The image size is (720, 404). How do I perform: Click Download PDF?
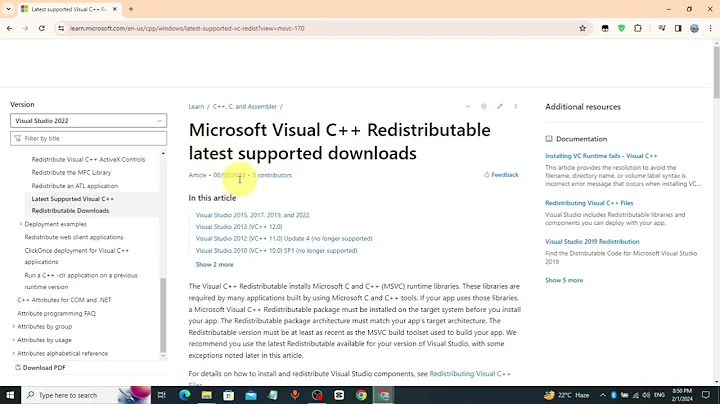pos(40,368)
